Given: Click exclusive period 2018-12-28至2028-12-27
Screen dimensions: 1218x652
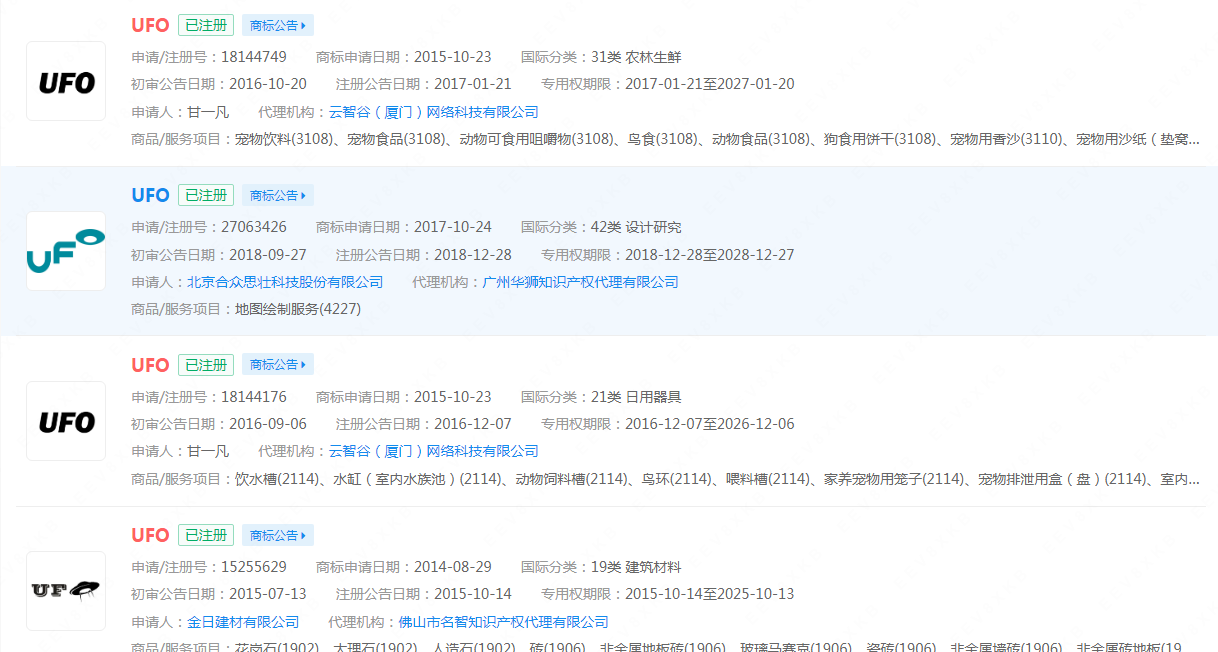Looking at the screenshot, I should [710, 254].
